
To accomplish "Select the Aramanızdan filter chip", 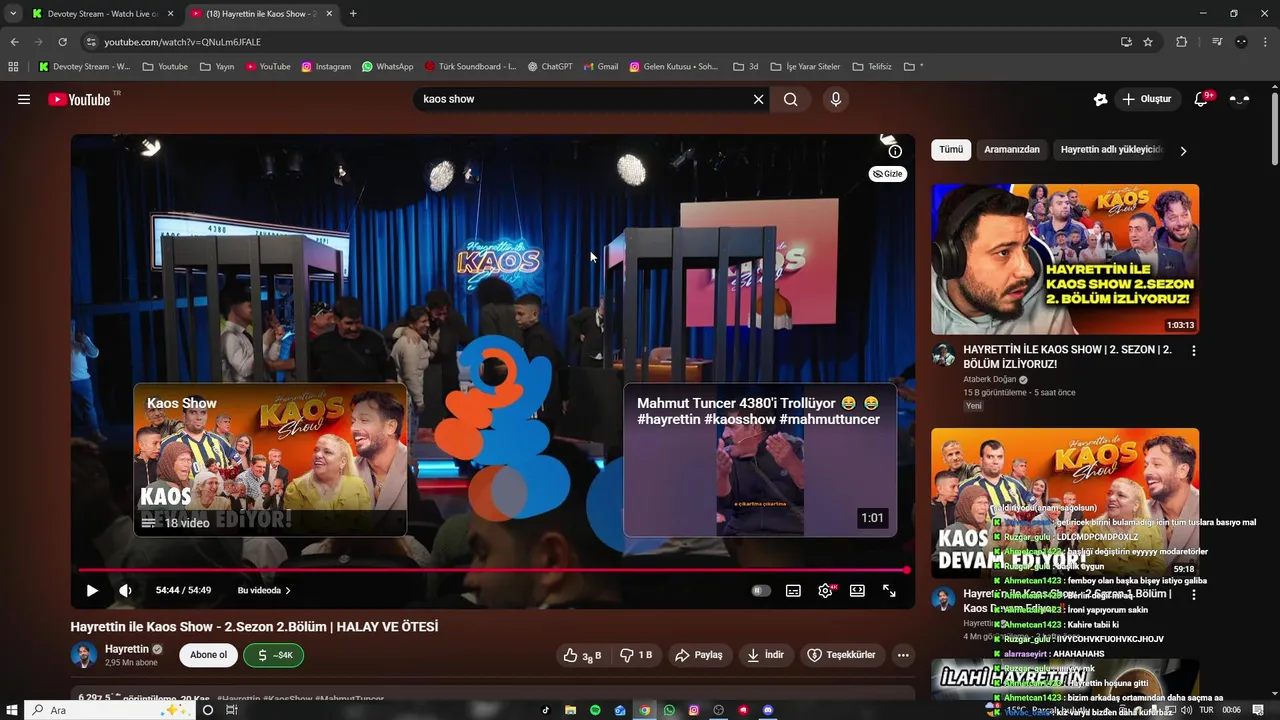I will tap(1012, 150).
